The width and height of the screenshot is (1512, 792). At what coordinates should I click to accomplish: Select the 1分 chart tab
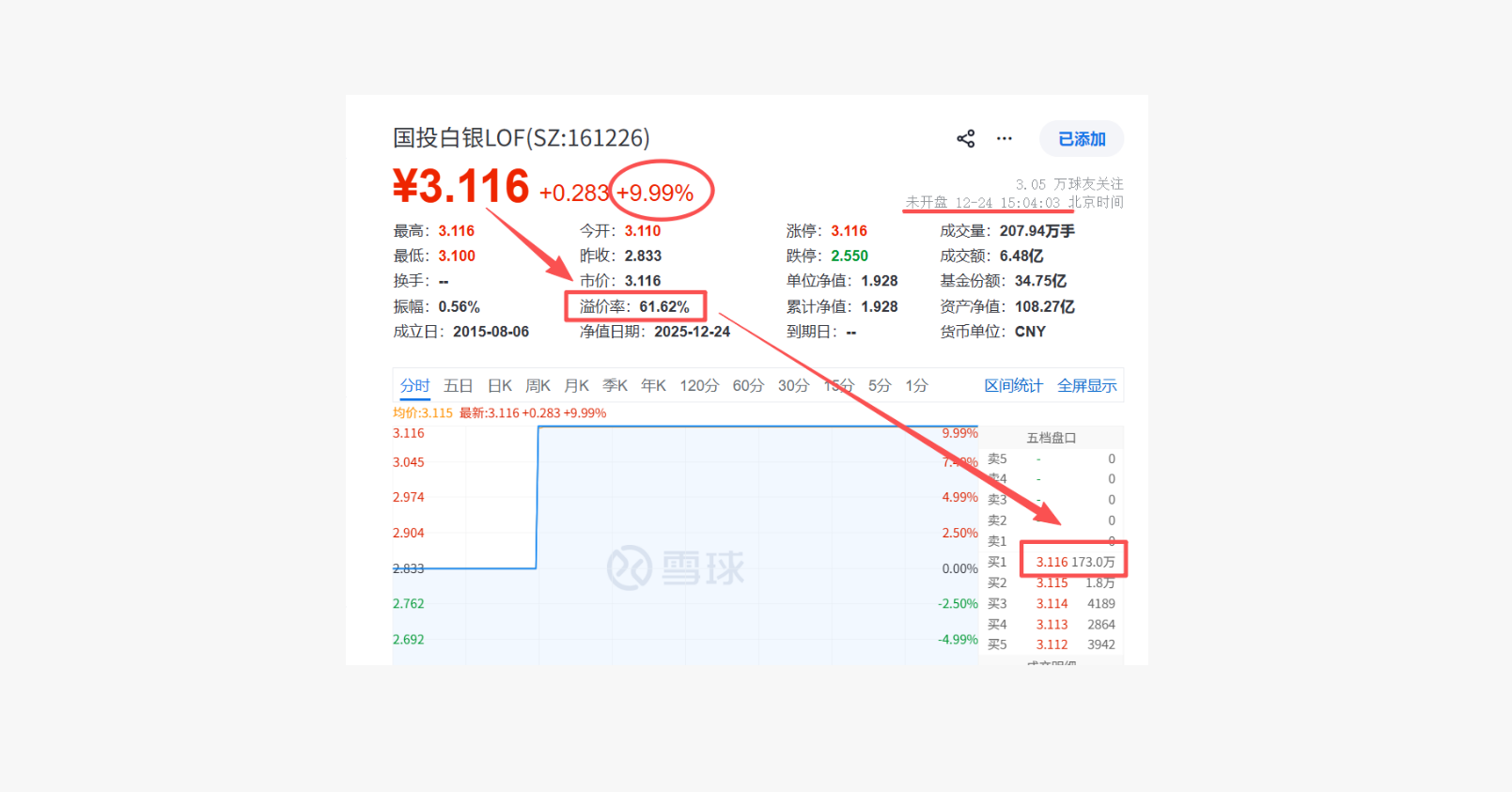pyautogui.click(x=917, y=385)
